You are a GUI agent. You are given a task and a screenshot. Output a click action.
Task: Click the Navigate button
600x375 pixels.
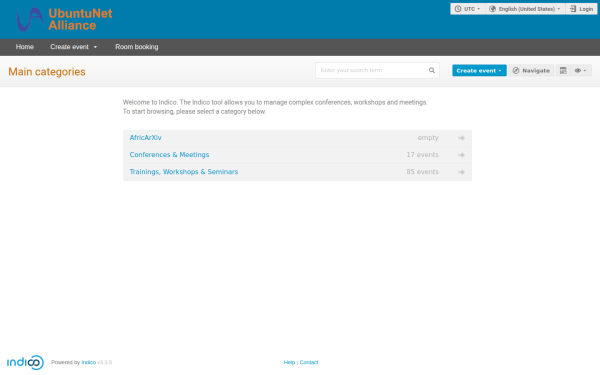(531, 70)
